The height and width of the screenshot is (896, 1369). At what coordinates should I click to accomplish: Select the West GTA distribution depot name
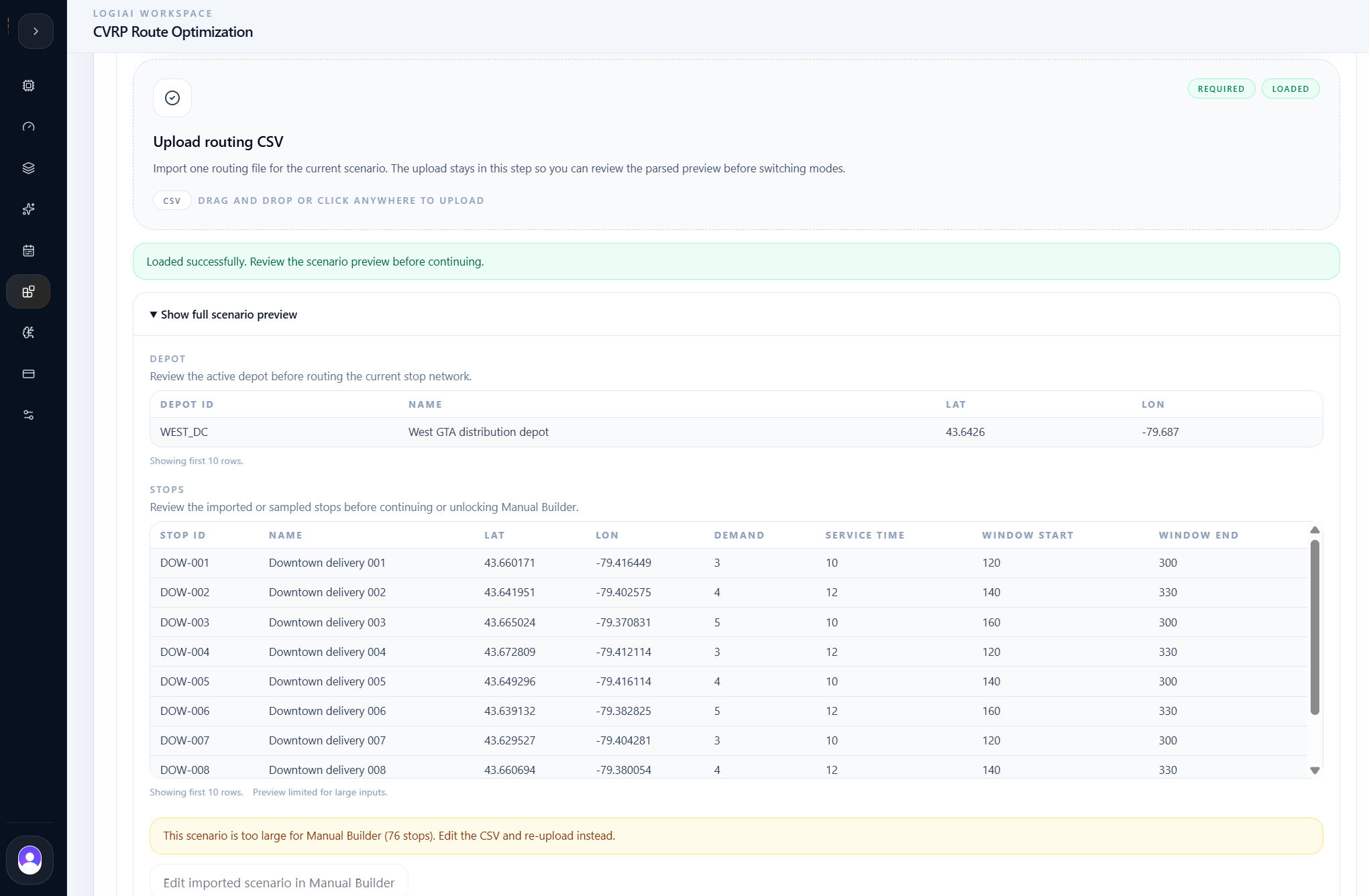click(478, 432)
